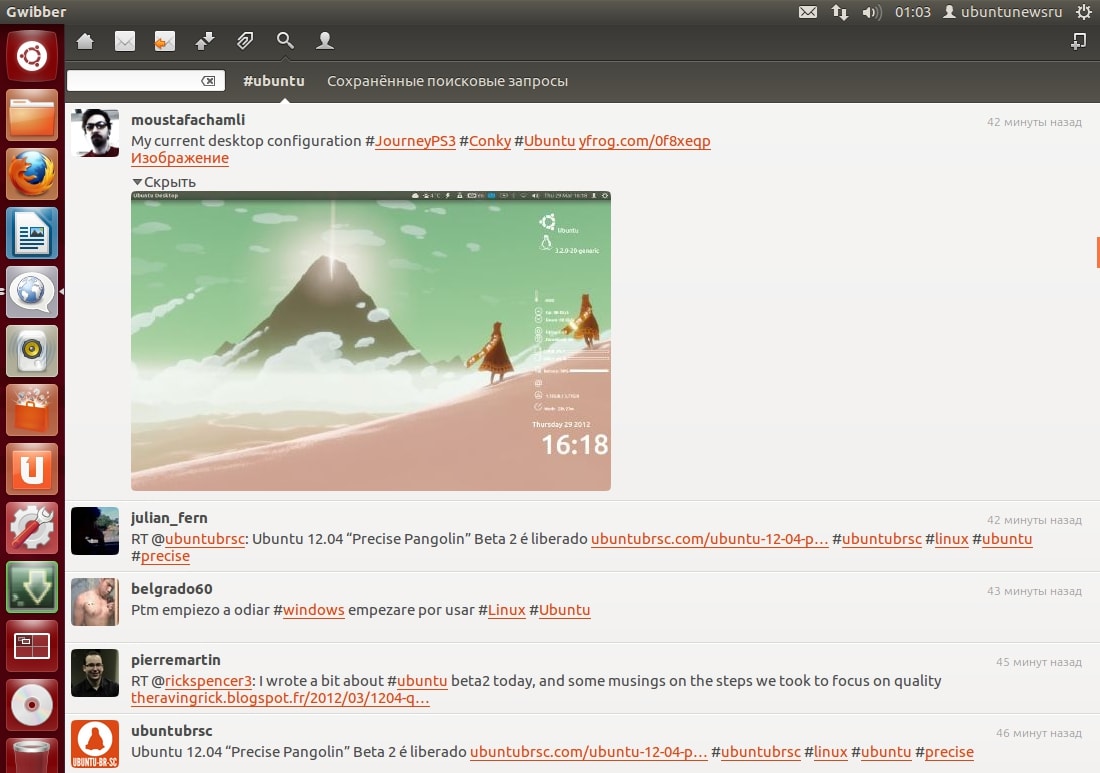Click the search text input field
This screenshot has width=1100, height=773.
(146, 81)
